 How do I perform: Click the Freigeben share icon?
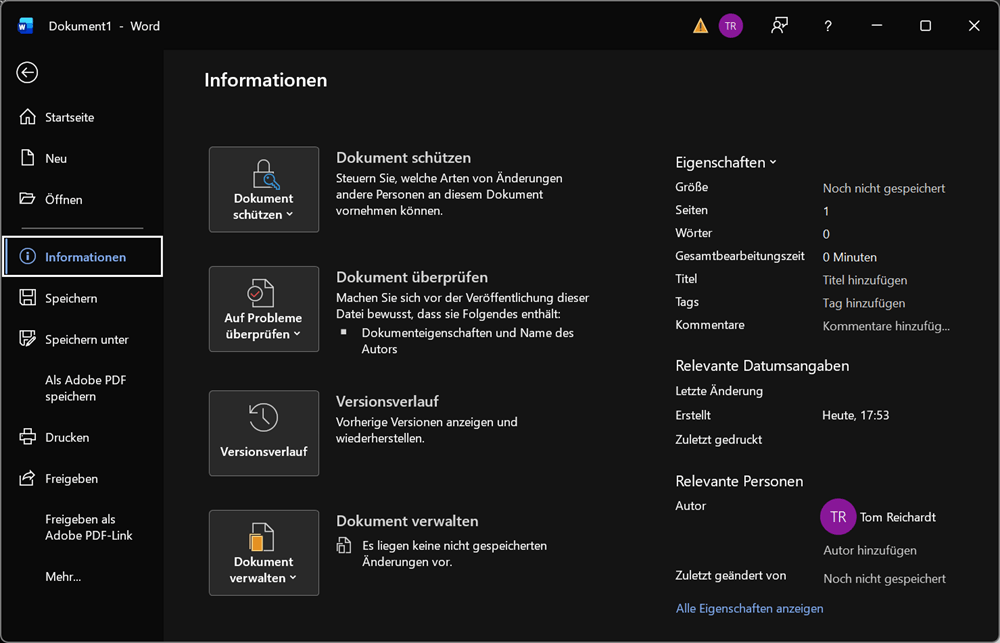pos(27,478)
